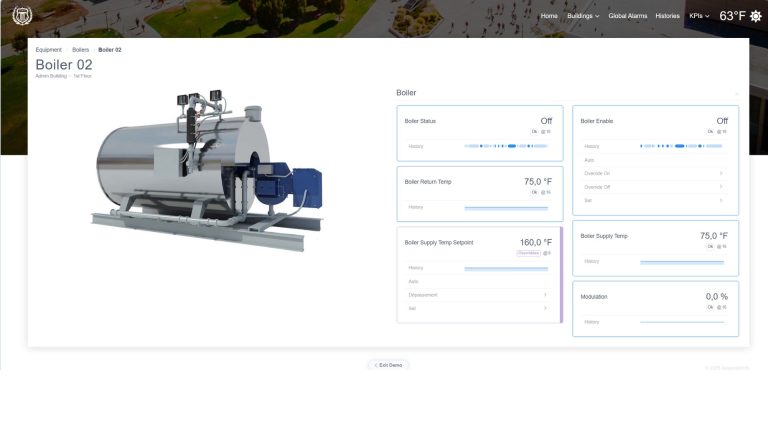768x432 pixels.
Task: Follow the Boilers breadcrumb link
Action: click(x=80, y=50)
